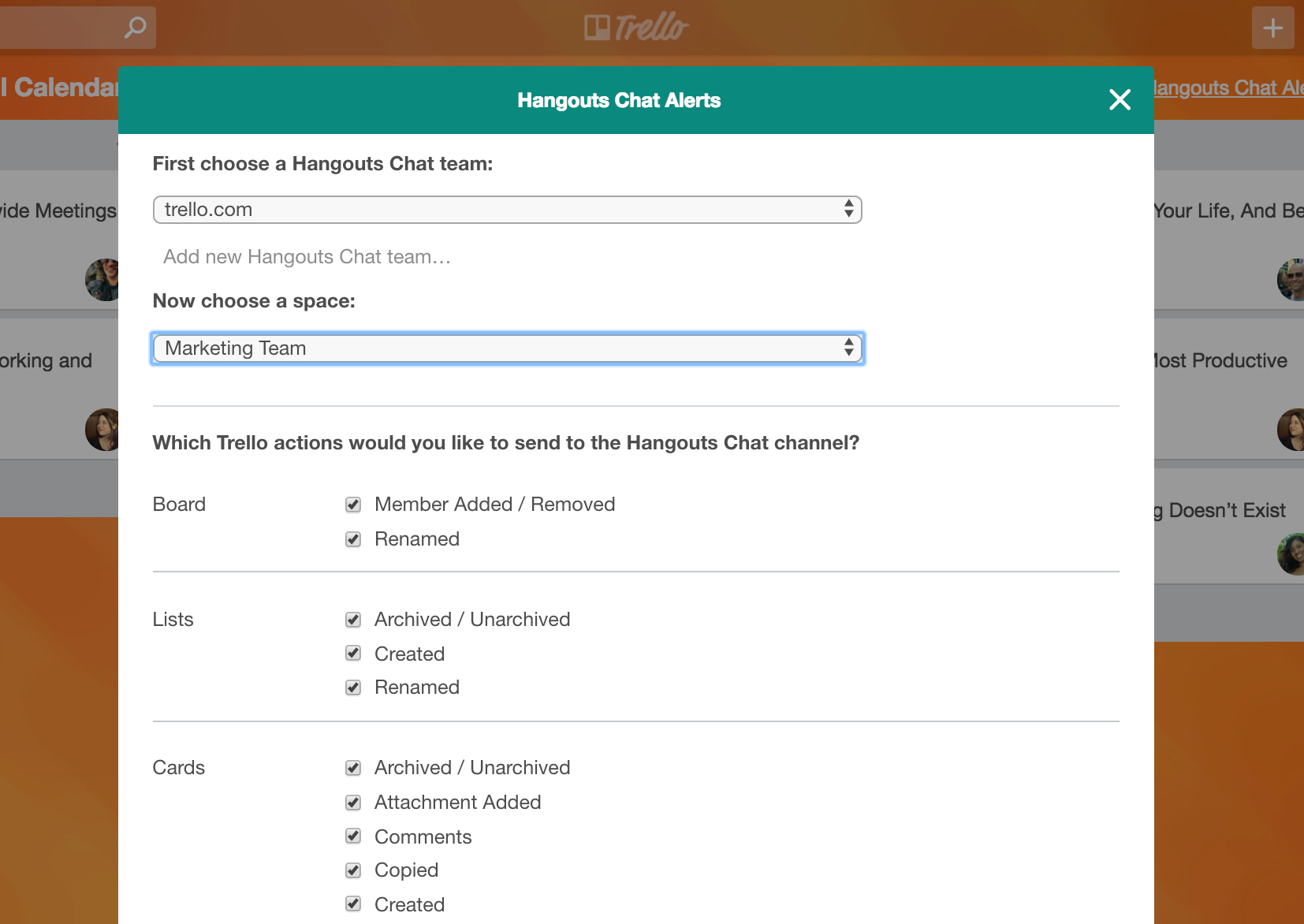The width and height of the screenshot is (1304, 924).
Task: Toggle Lists Archived / Unarchived checkbox
Action: click(x=353, y=620)
